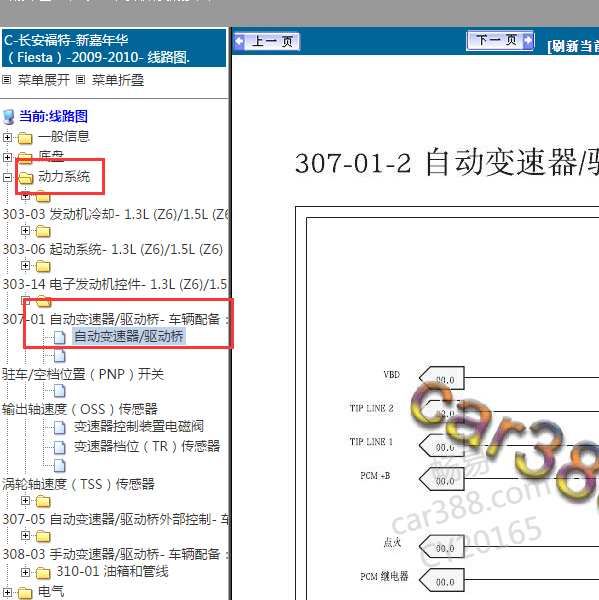Screen dimensions: 599x600
Task: Click the page icon preceding 涡轮轴速度（TSS）传感器
Action: 59,465
